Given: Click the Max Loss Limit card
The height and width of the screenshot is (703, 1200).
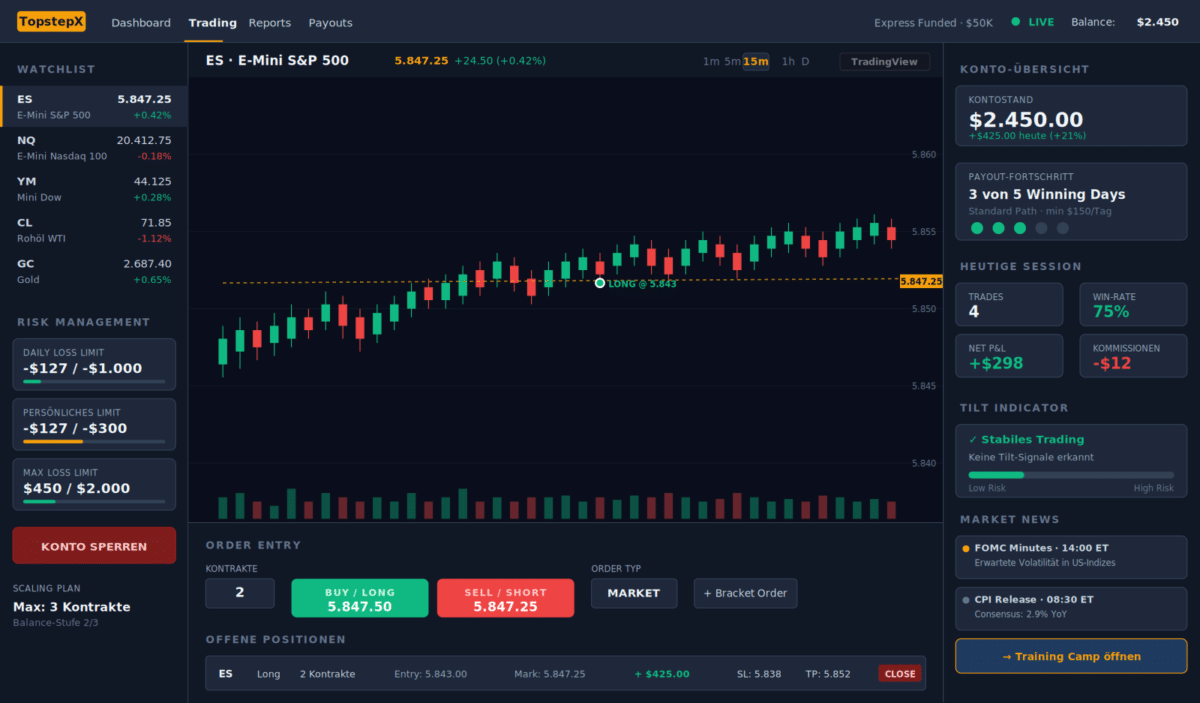Looking at the screenshot, I should (x=94, y=484).
